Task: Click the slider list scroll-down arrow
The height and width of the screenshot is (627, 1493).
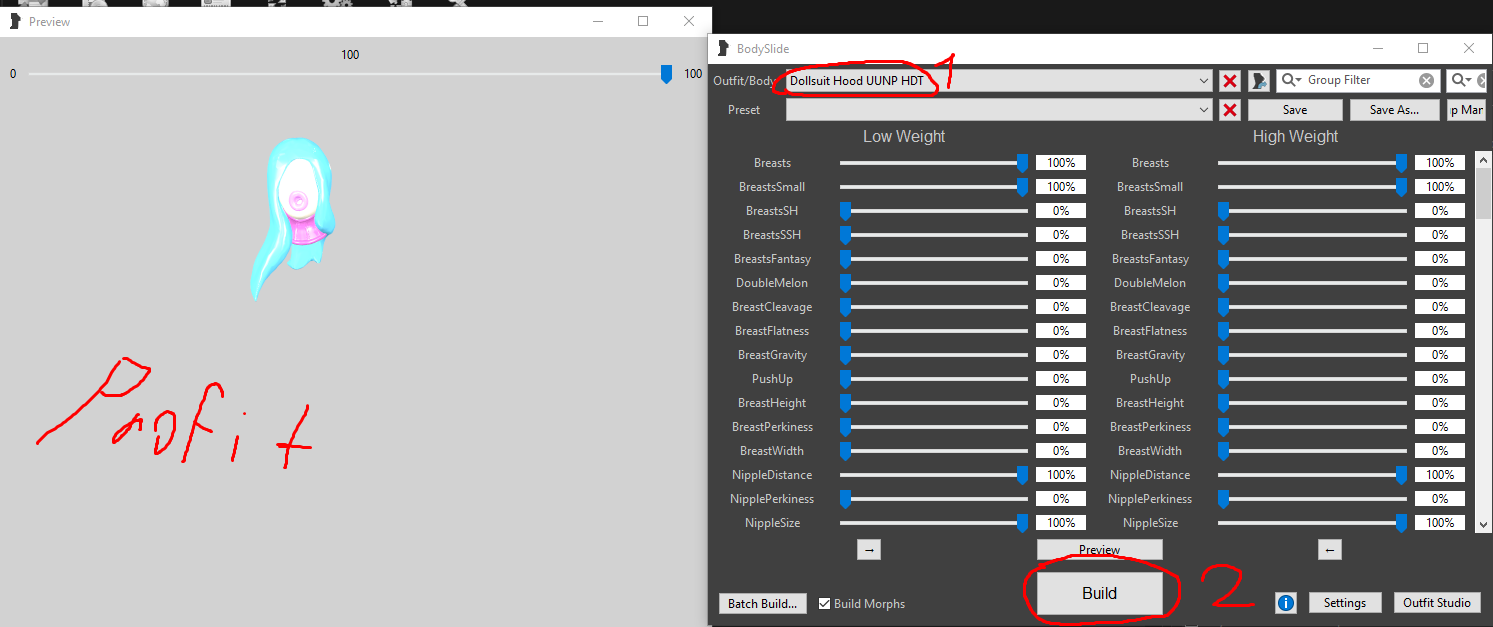Action: pyautogui.click(x=1484, y=523)
